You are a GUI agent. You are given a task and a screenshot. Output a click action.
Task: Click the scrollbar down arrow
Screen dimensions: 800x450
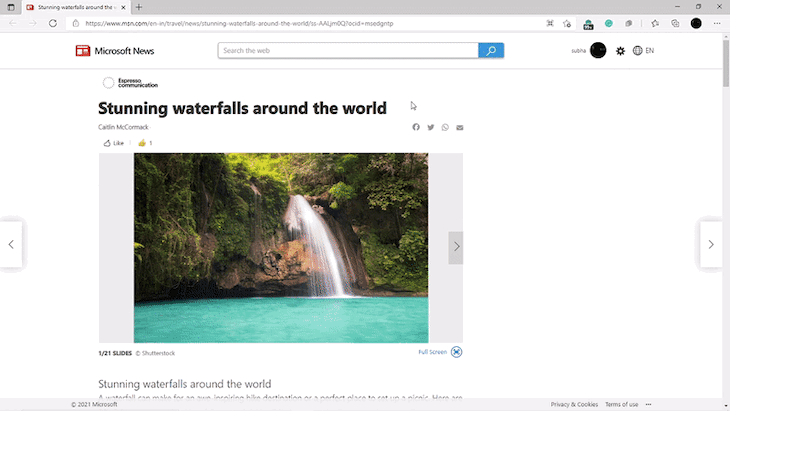point(726,406)
